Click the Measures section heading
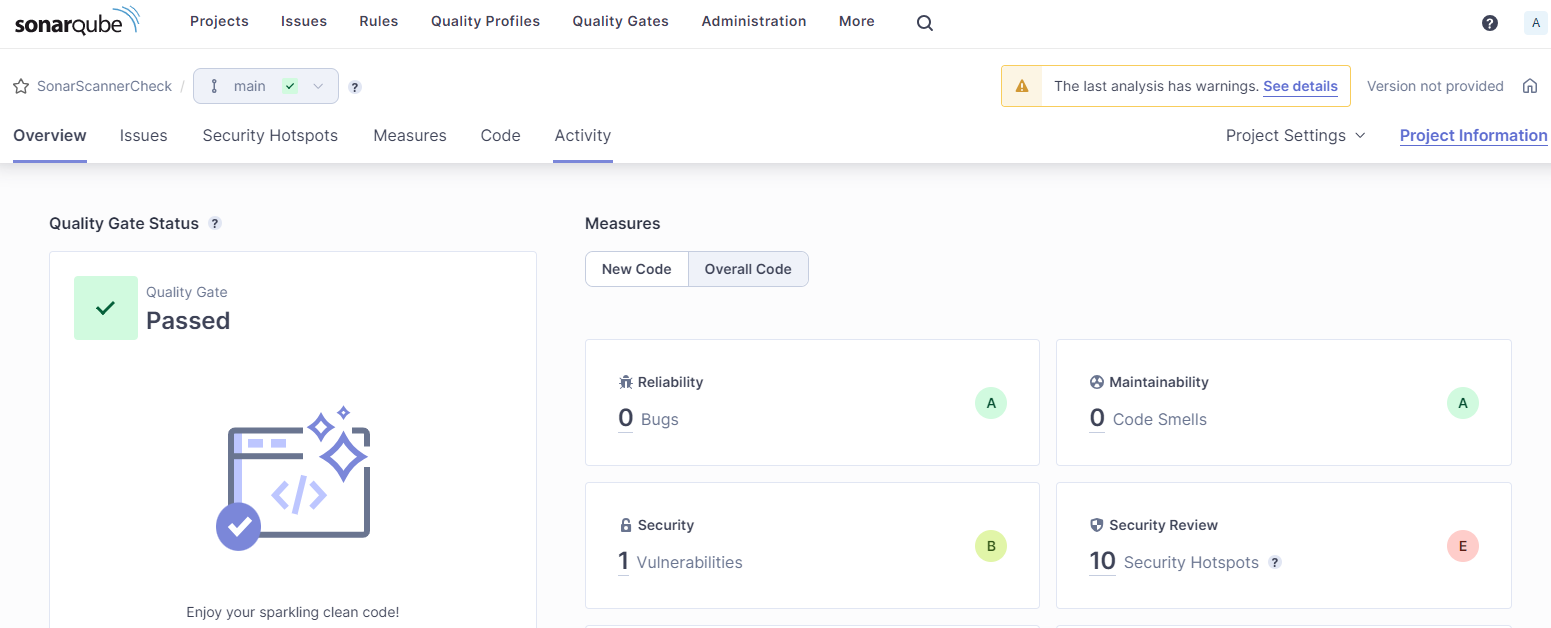 tap(623, 224)
